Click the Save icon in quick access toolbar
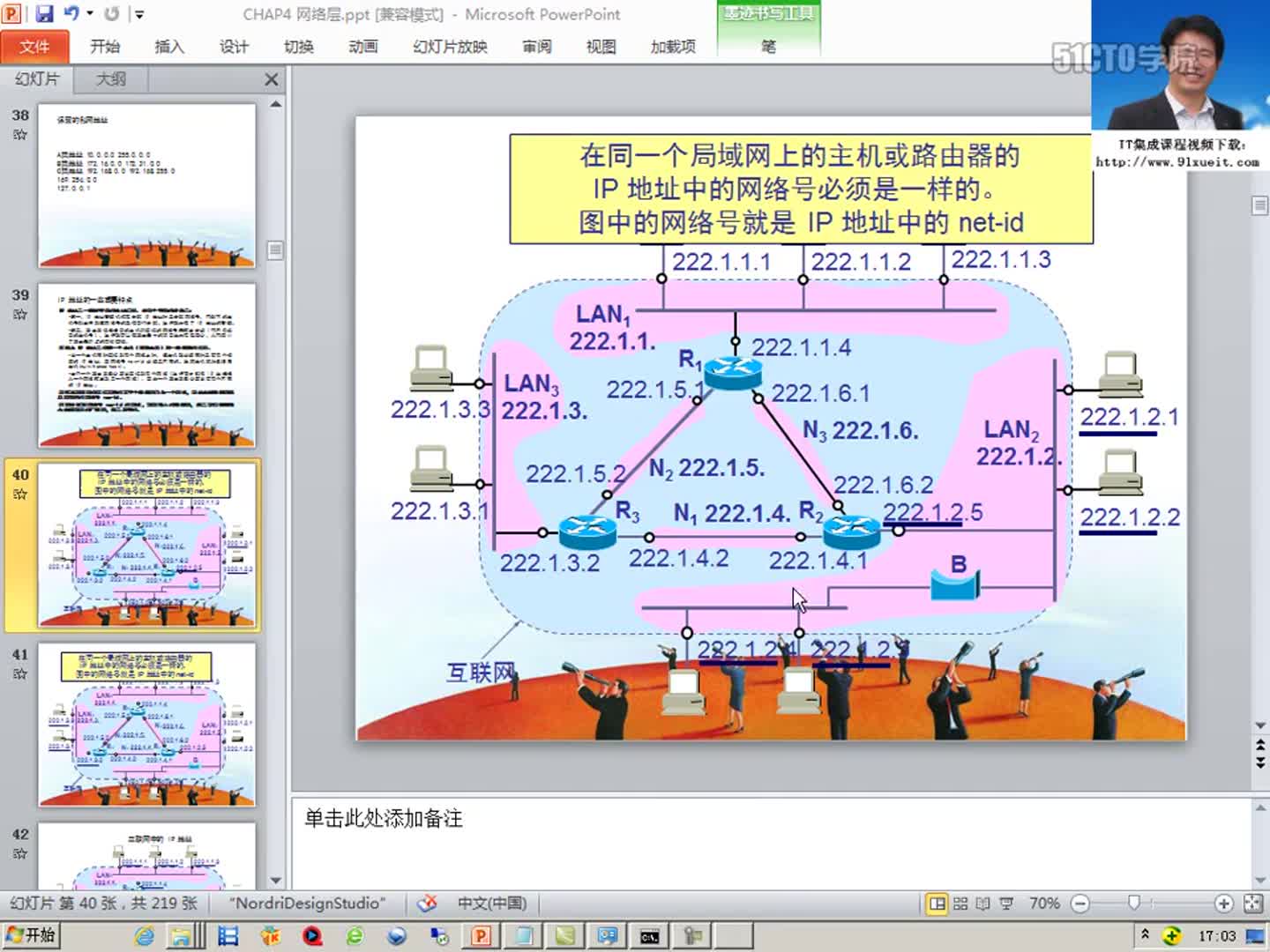The image size is (1270, 952). (x=43, y=13)
